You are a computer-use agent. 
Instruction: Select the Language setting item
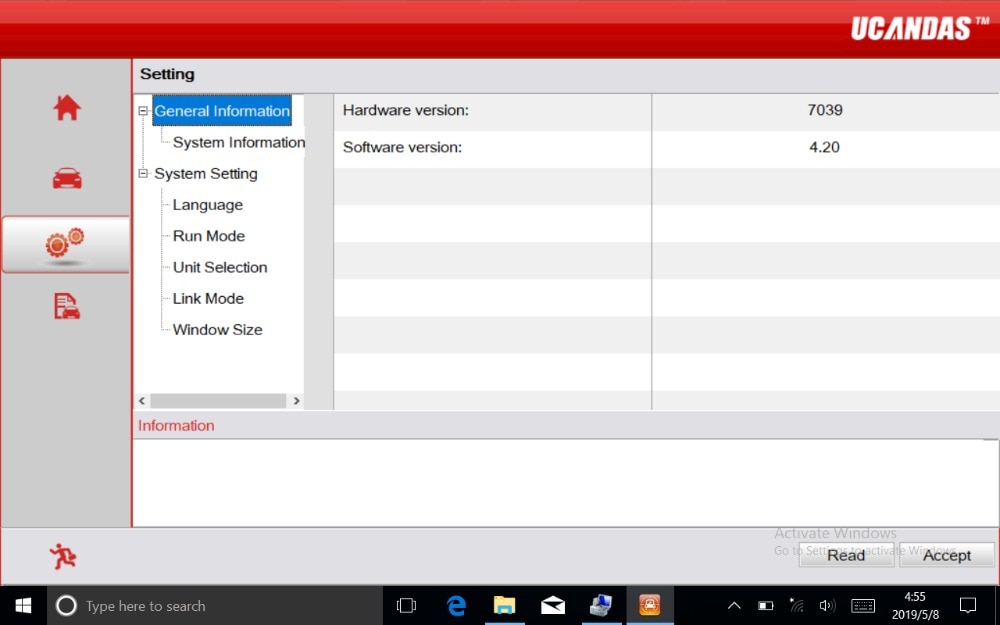(208, 205)
